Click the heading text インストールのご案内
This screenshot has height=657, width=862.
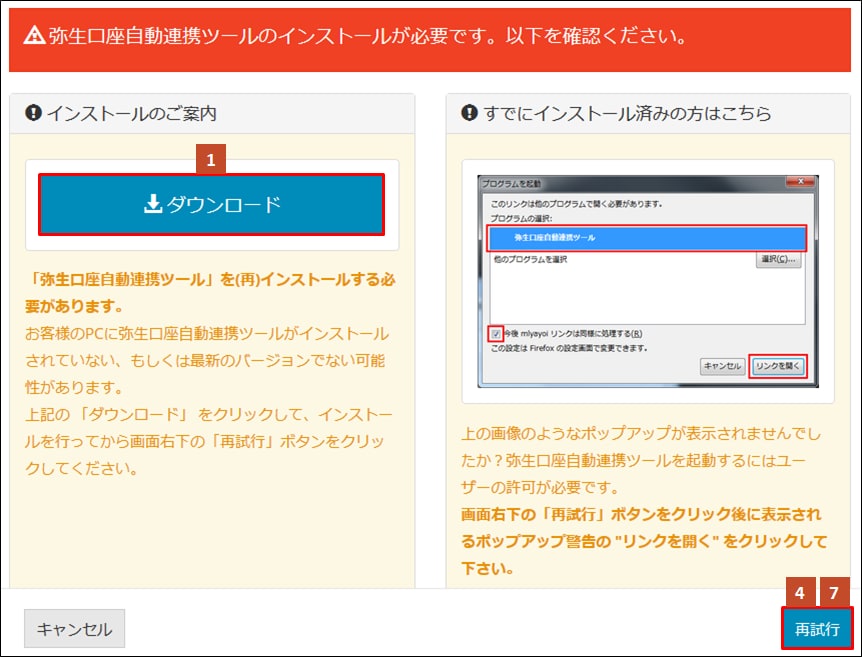(x=132, y=113)
